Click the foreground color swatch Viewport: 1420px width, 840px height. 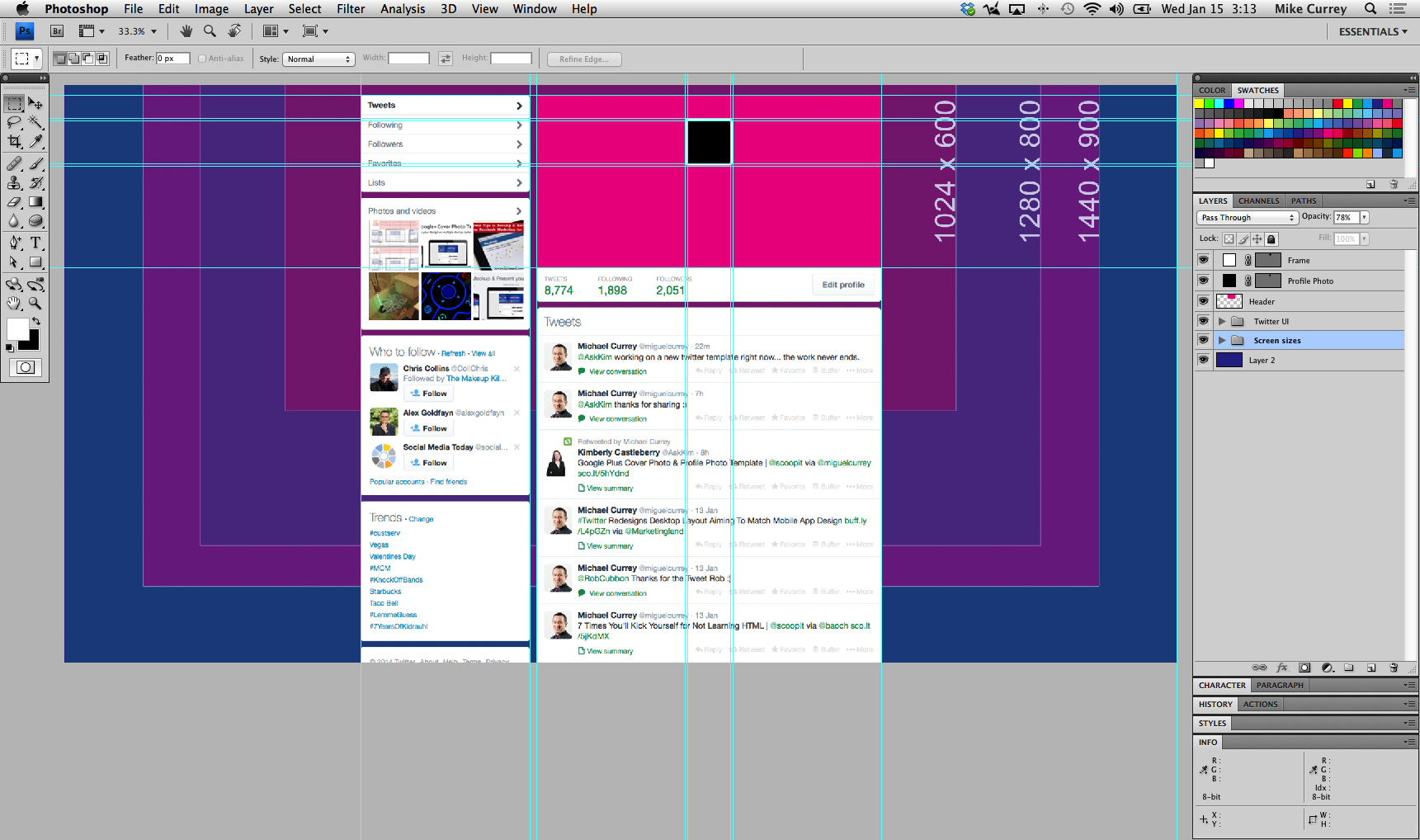pyautogui.click(x=17, y=328)
